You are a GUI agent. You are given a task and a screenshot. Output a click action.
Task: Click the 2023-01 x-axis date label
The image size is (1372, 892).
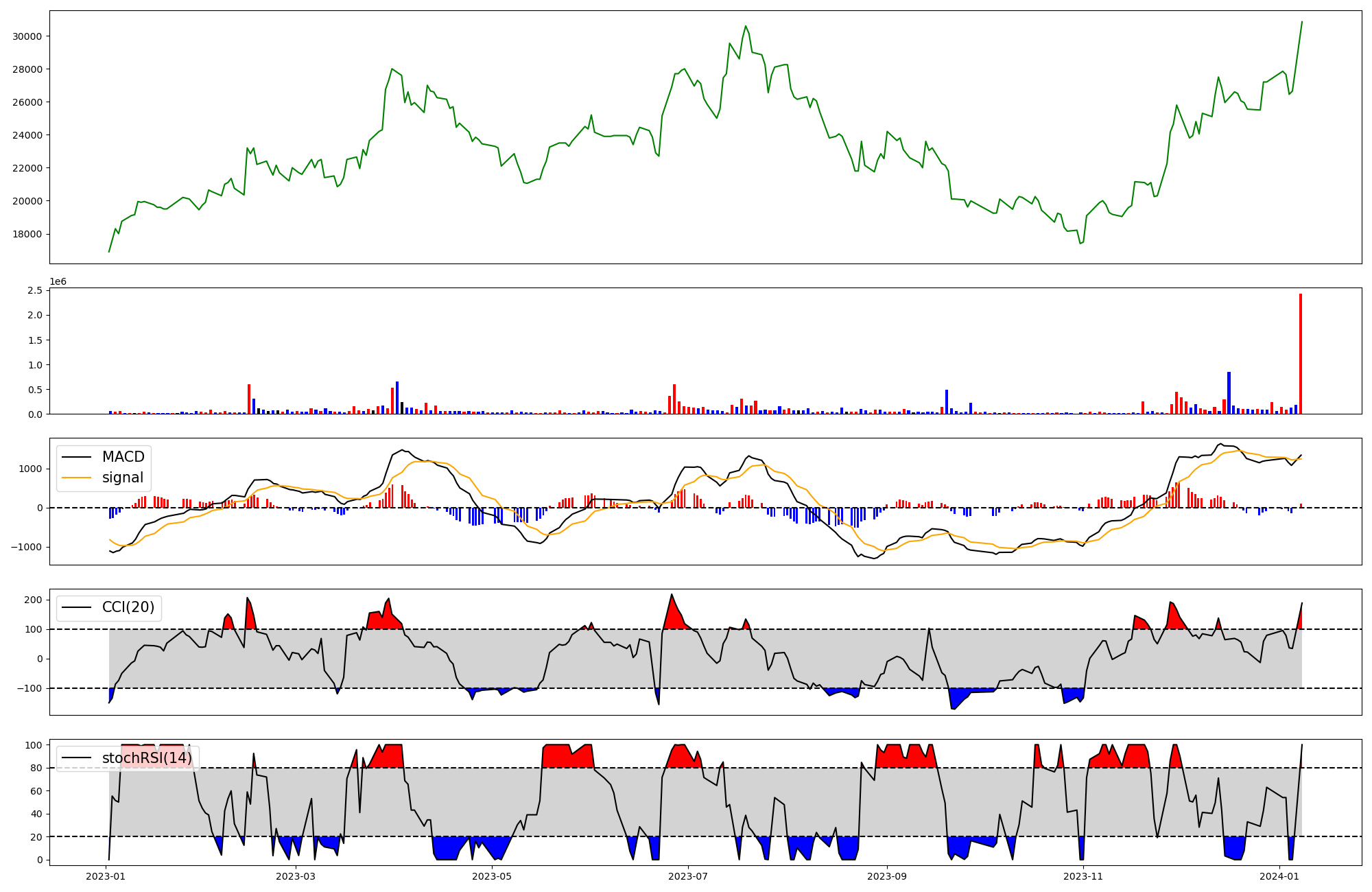(x=106, y=876)
